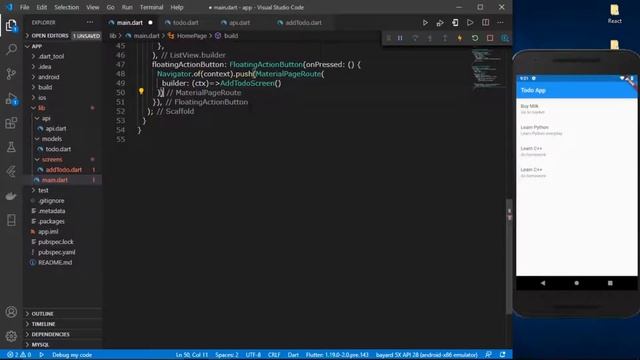Expand the MYSQL section
This screenshot has width=640, height=360.
coord(62,345)
